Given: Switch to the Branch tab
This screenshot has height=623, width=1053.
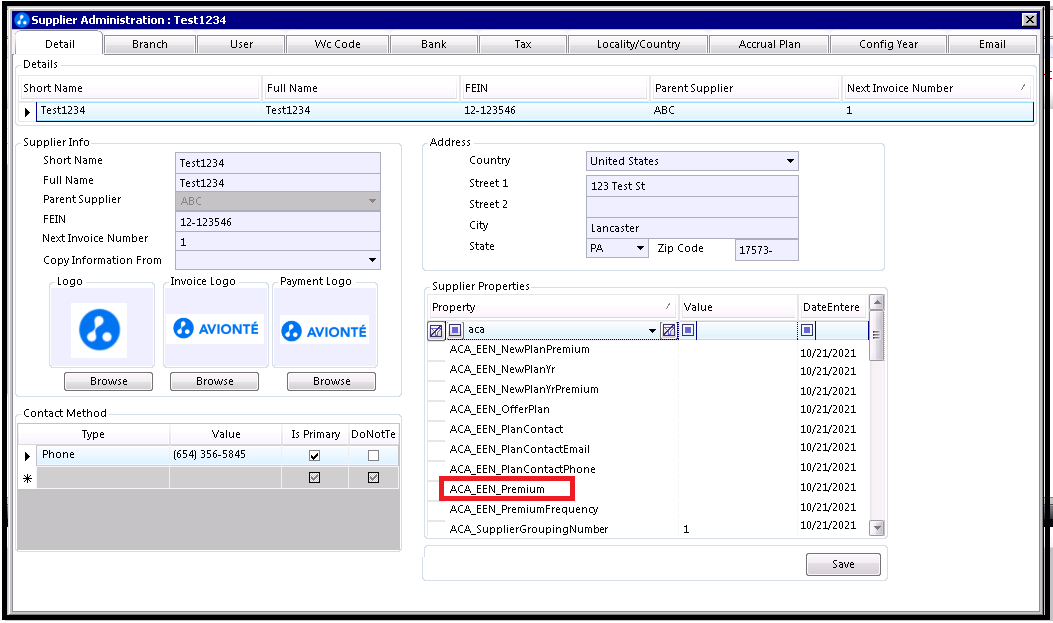Looking at the screenshot, I should (150, 44).
